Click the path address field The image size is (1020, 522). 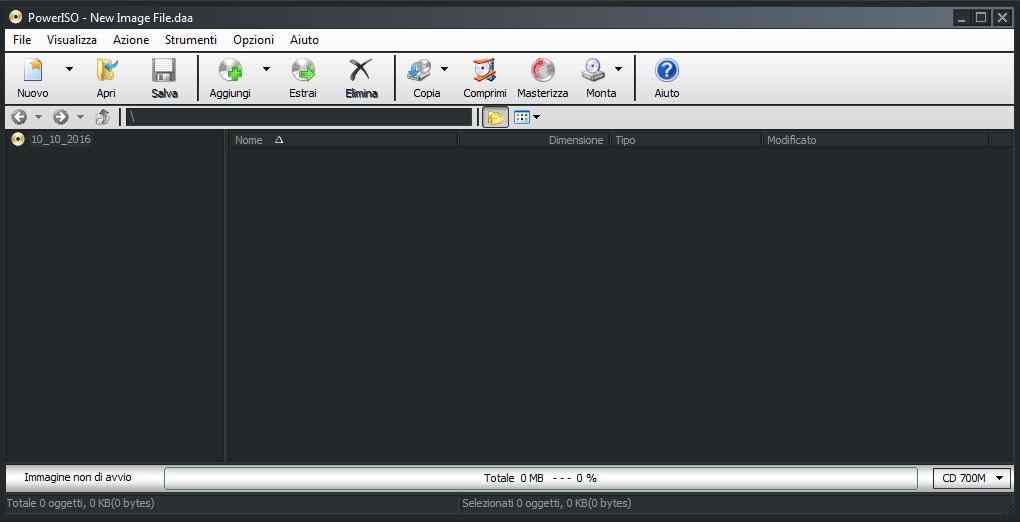299,117
